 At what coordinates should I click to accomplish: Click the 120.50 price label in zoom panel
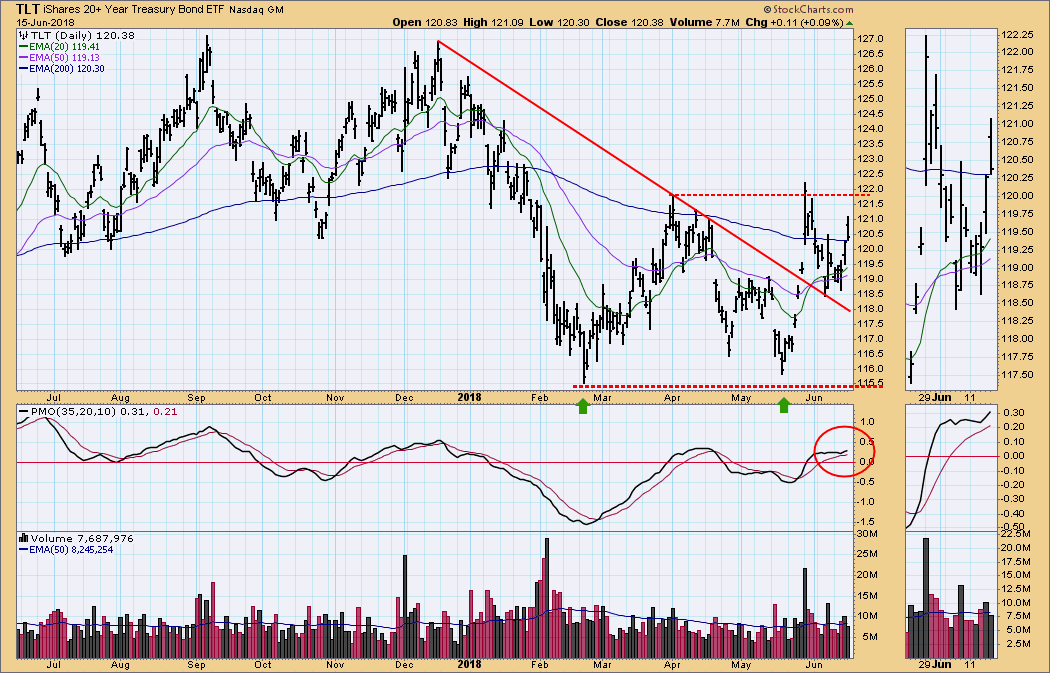(1017, 159)
